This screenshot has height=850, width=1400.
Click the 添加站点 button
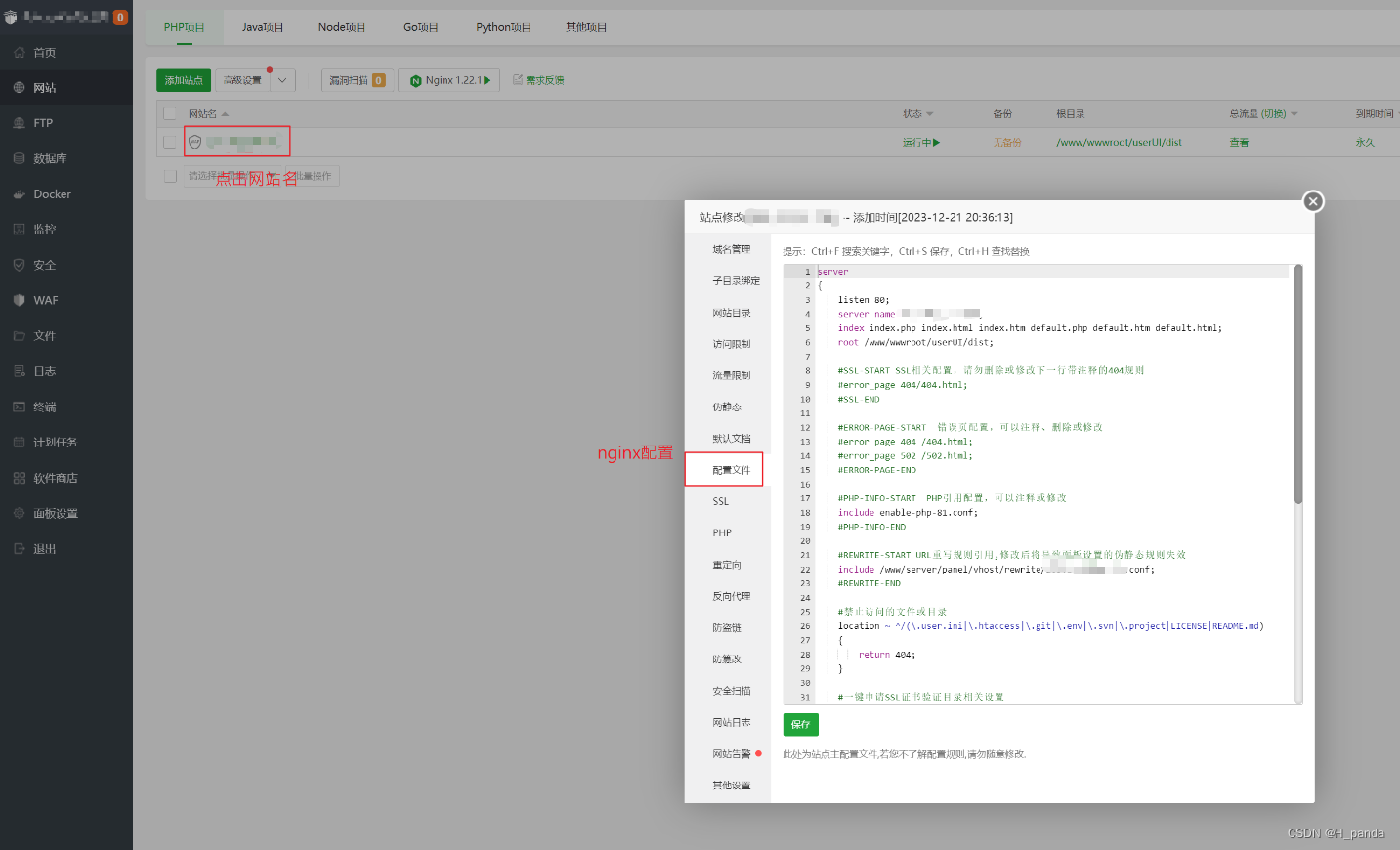(184, 80)
